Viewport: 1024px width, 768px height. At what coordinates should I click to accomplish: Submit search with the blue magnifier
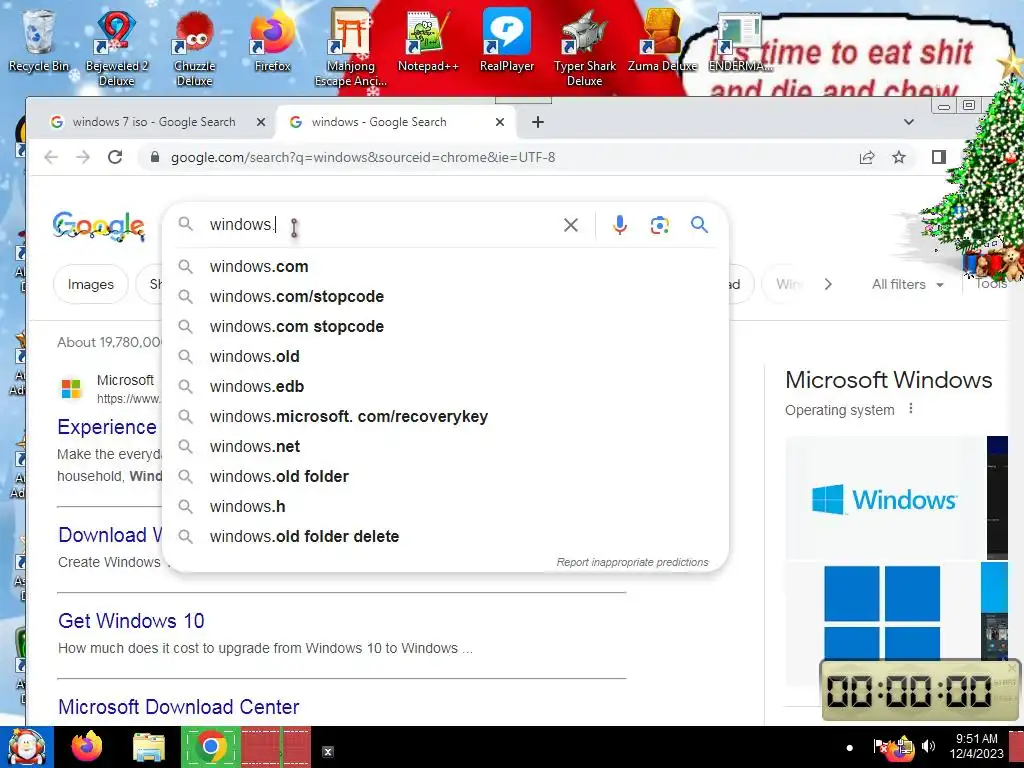point(699,225)
